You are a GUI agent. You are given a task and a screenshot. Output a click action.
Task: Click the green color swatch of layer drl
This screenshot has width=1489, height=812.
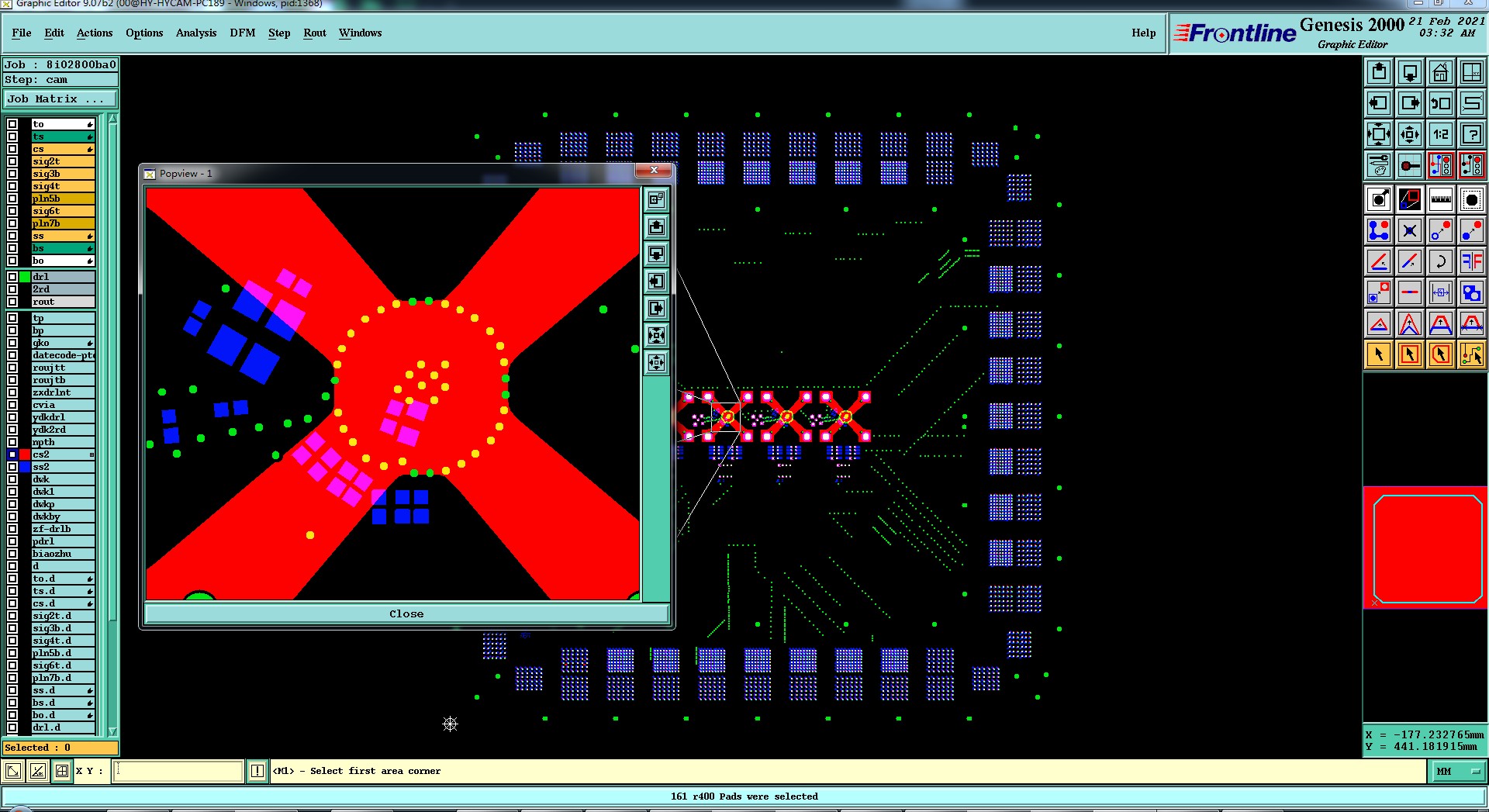coord(25,277)
